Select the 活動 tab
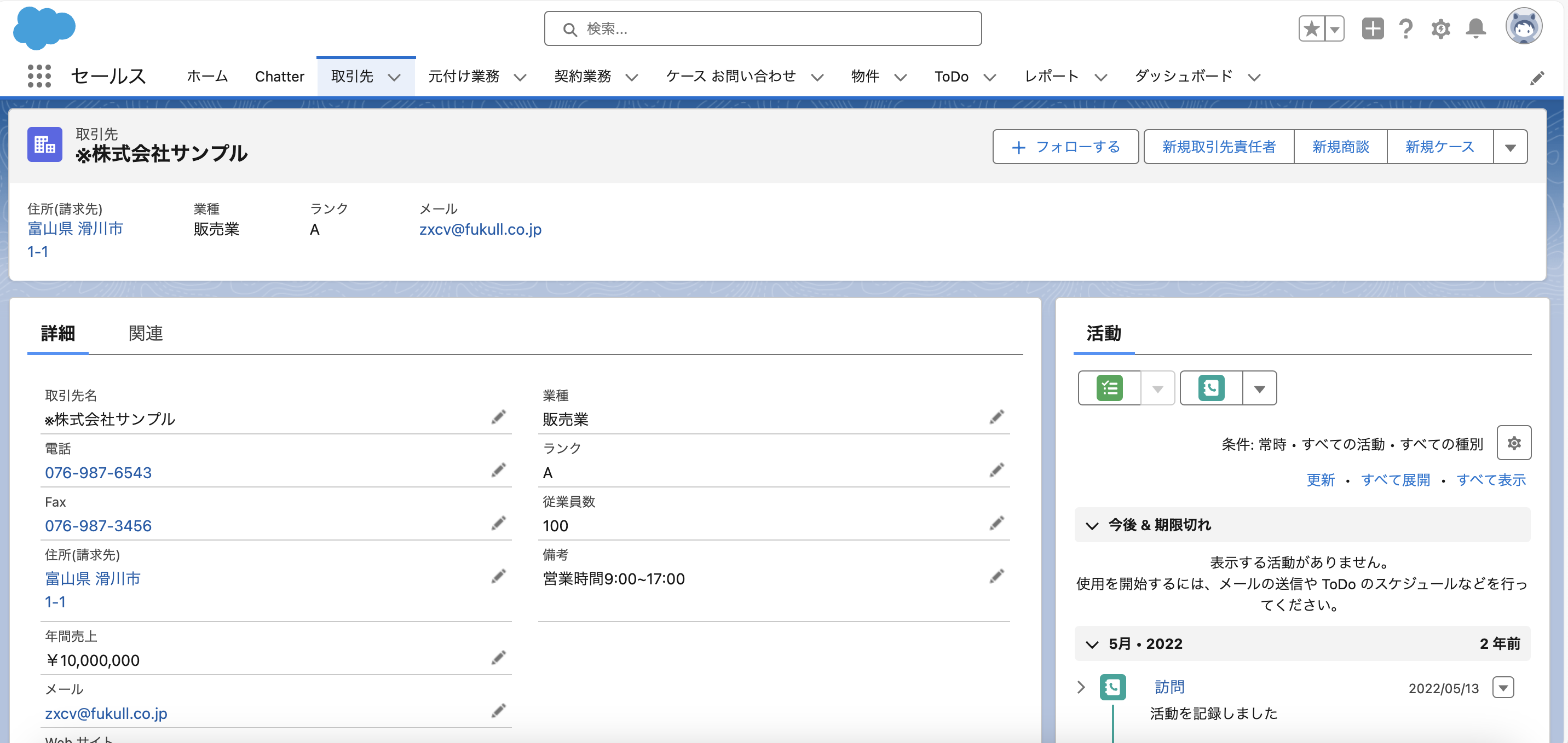This screenshot has height=743, width=1568. tap(1104, 333)
